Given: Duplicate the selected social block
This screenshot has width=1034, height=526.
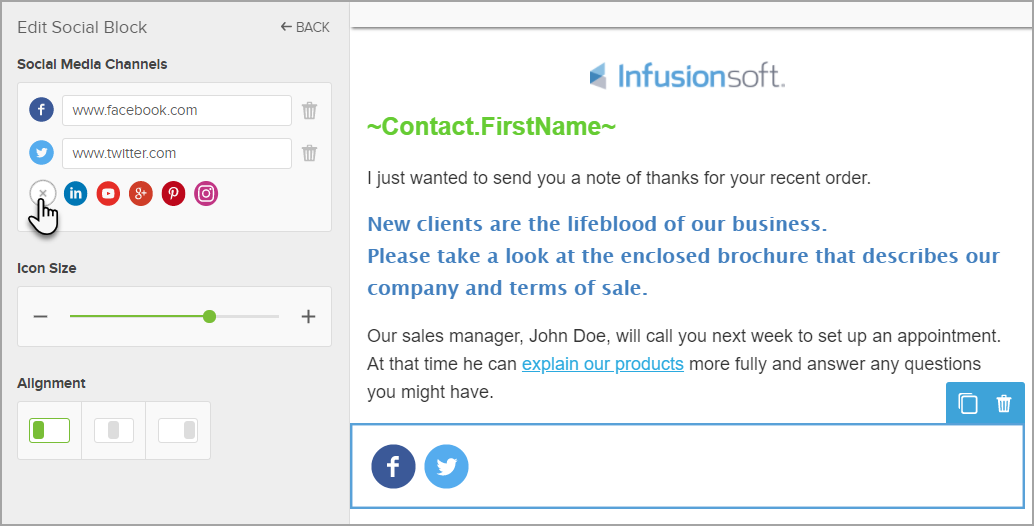Looking at the screenshot, I should point(967,404).
